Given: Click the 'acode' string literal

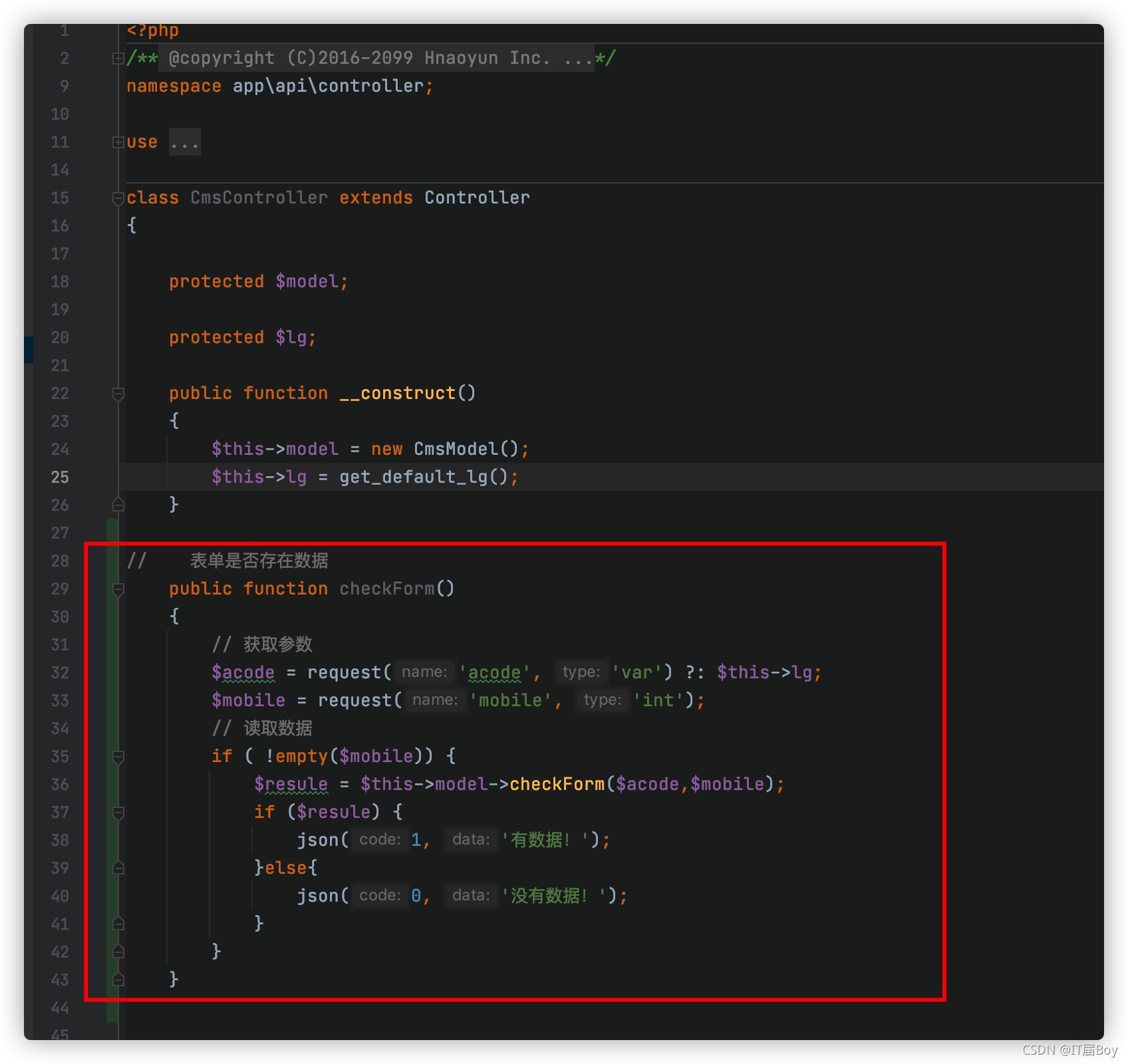Looking at the screenshot, I should 495,673.
